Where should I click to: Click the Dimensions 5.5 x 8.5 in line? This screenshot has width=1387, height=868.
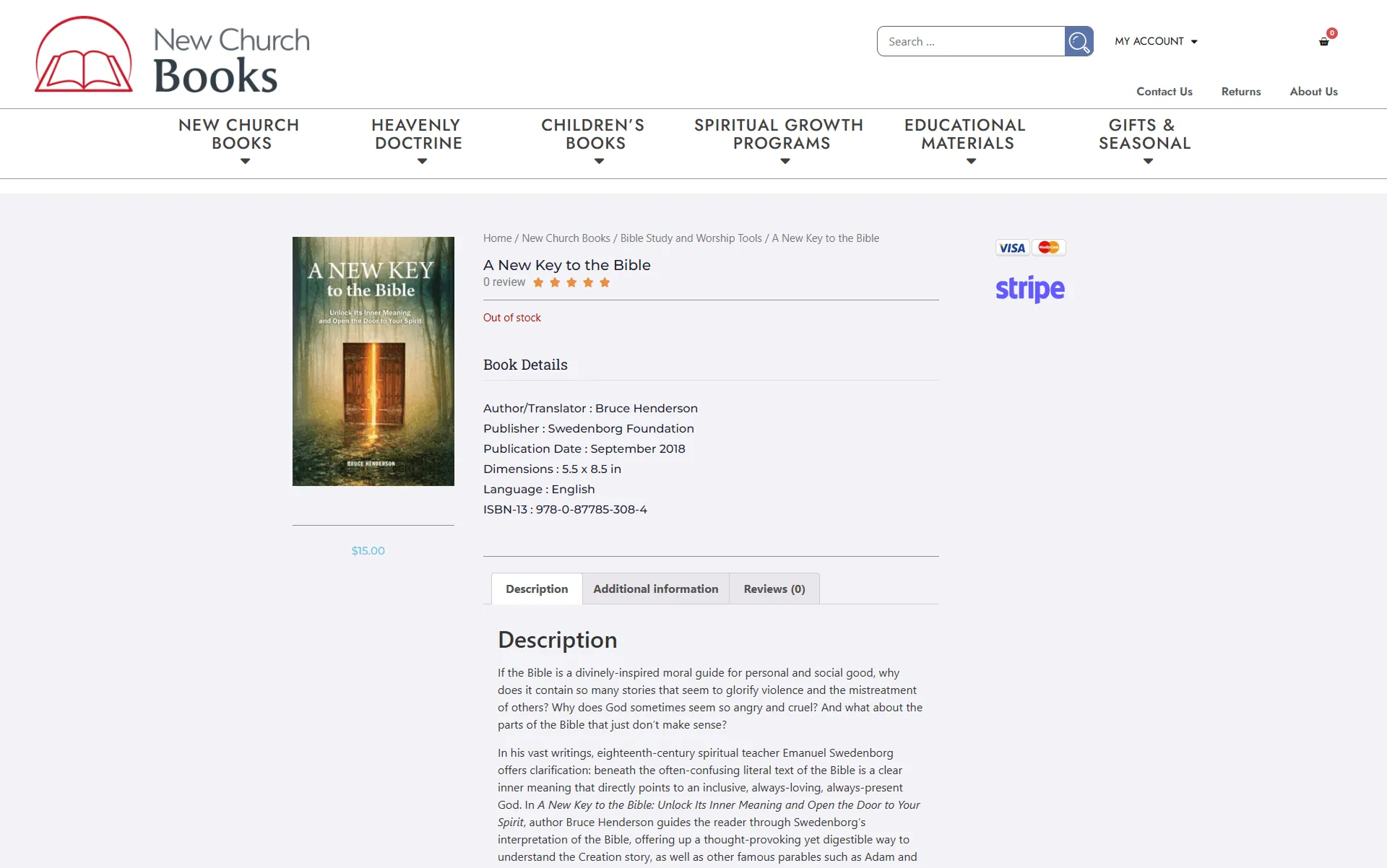coord(552,469)
